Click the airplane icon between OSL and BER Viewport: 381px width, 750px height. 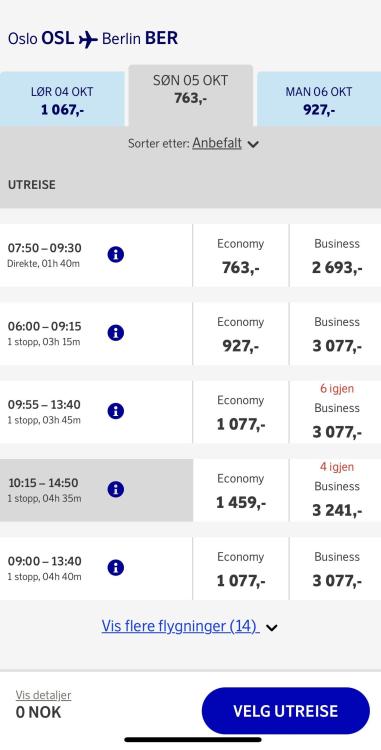click(88, 39)
